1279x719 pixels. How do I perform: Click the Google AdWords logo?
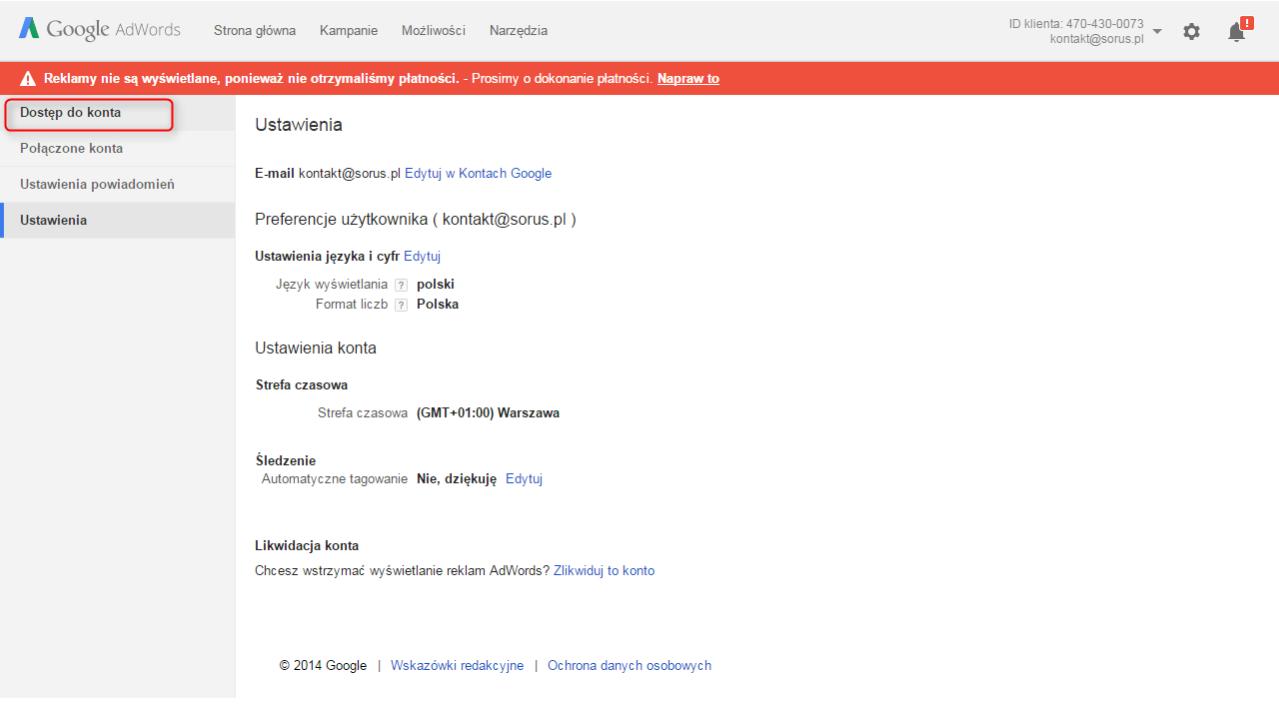(x=98, y=30)
